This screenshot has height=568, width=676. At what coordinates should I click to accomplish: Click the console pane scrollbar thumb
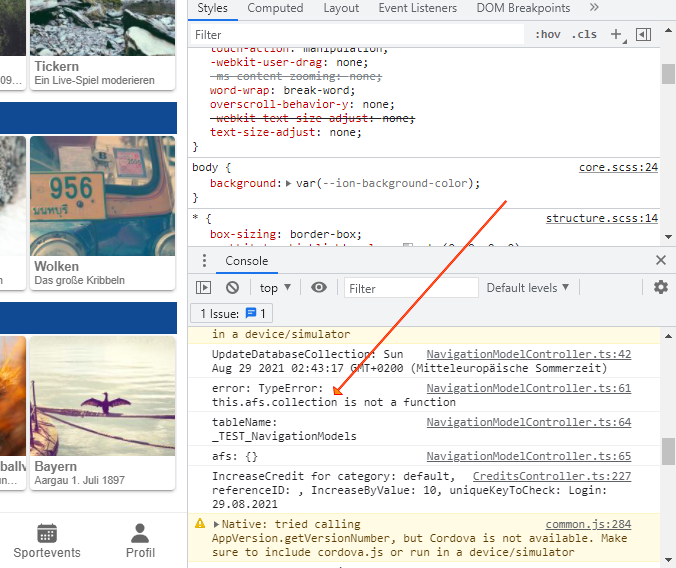click(668, 452)
